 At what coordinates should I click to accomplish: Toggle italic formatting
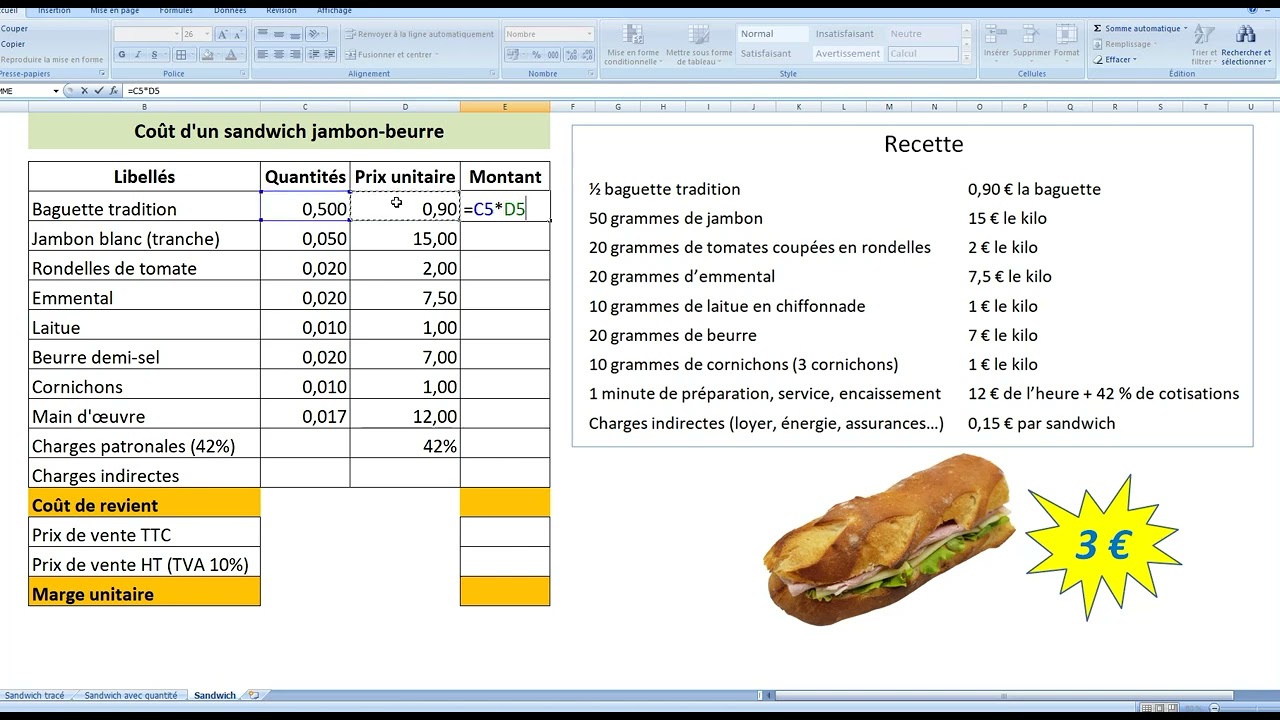click(137, 54)
